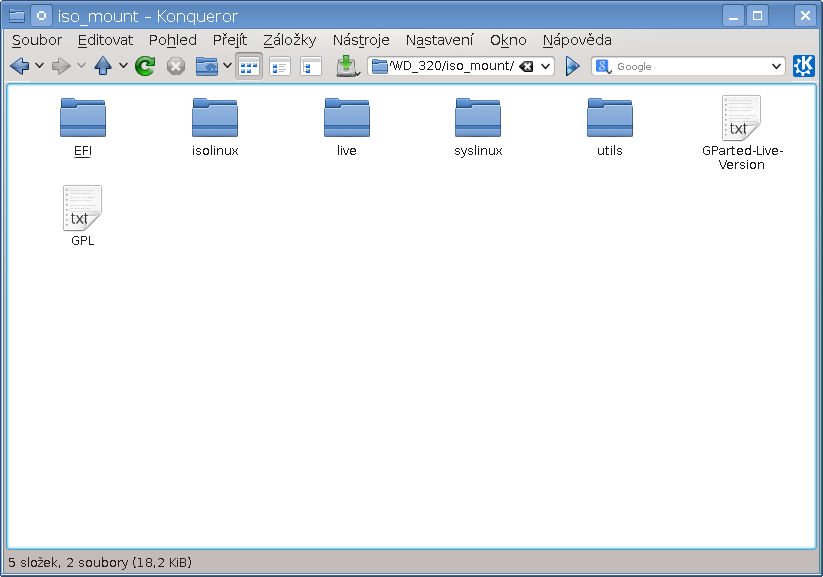Click the window menu icon in title bar
This screenshot has width=823, height=577.
tap(17, 16)
